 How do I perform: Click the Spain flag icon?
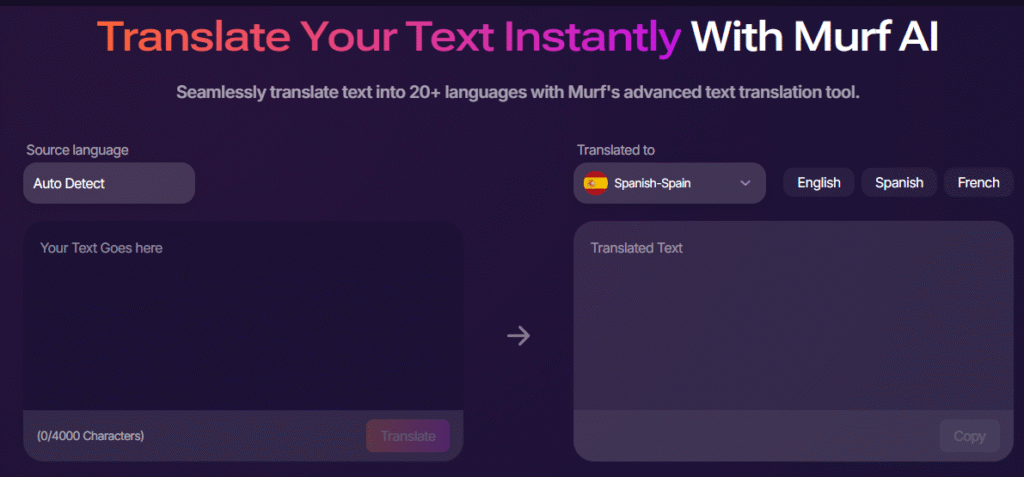coord(595,183)
